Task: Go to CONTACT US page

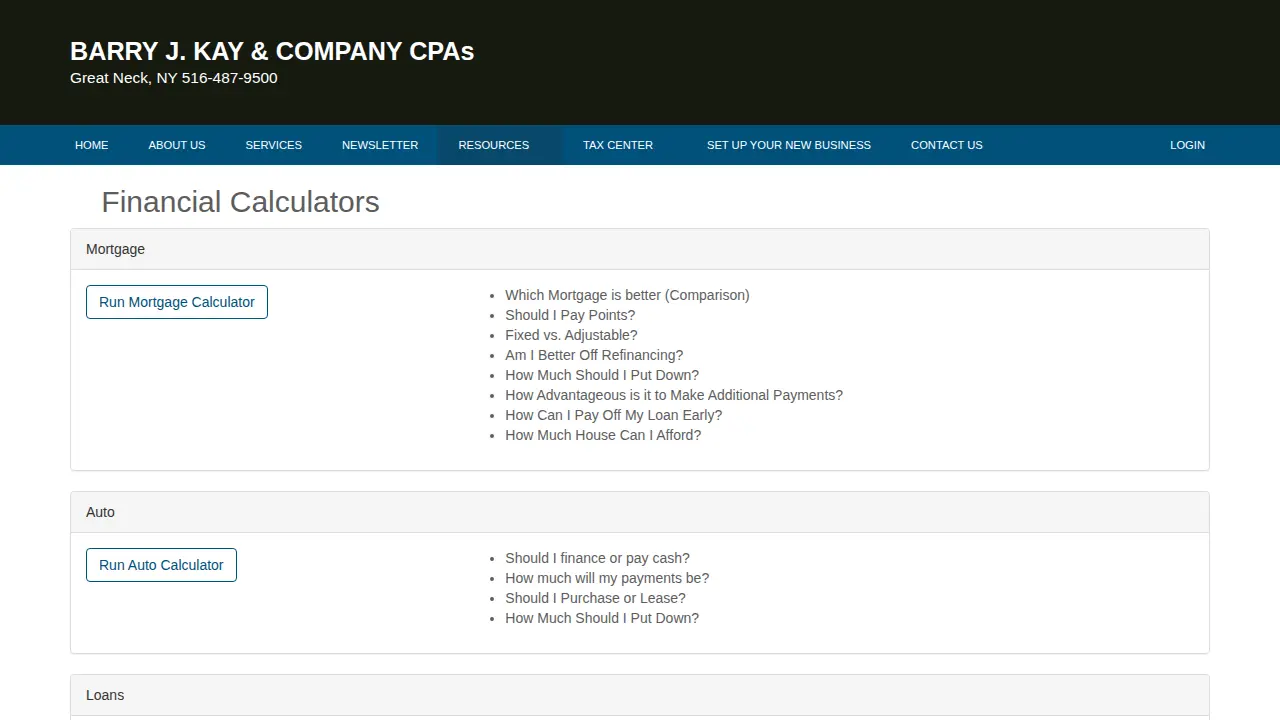Action: pos(947,145)
